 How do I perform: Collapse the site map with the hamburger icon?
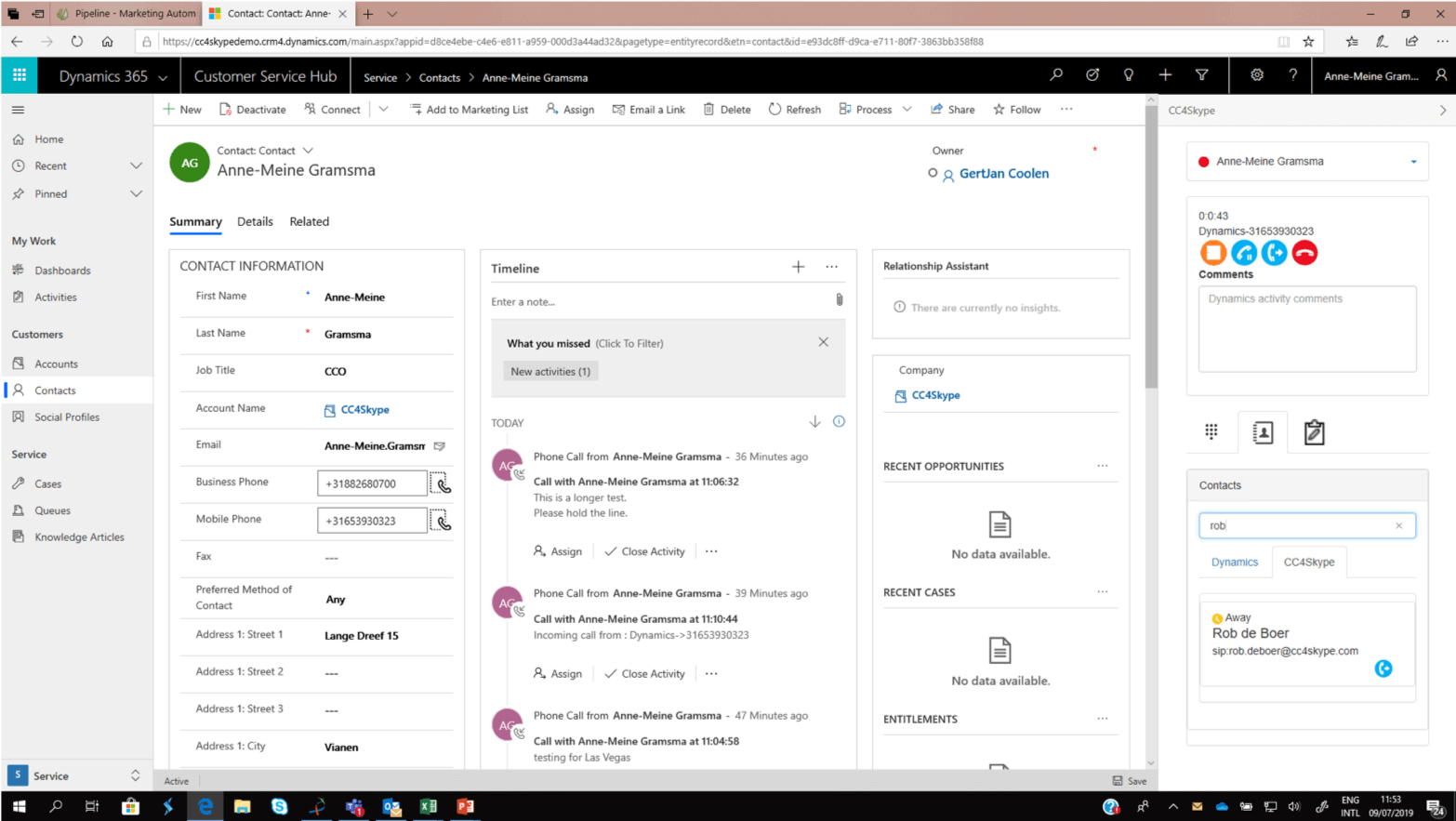click(x=18, y=110)
